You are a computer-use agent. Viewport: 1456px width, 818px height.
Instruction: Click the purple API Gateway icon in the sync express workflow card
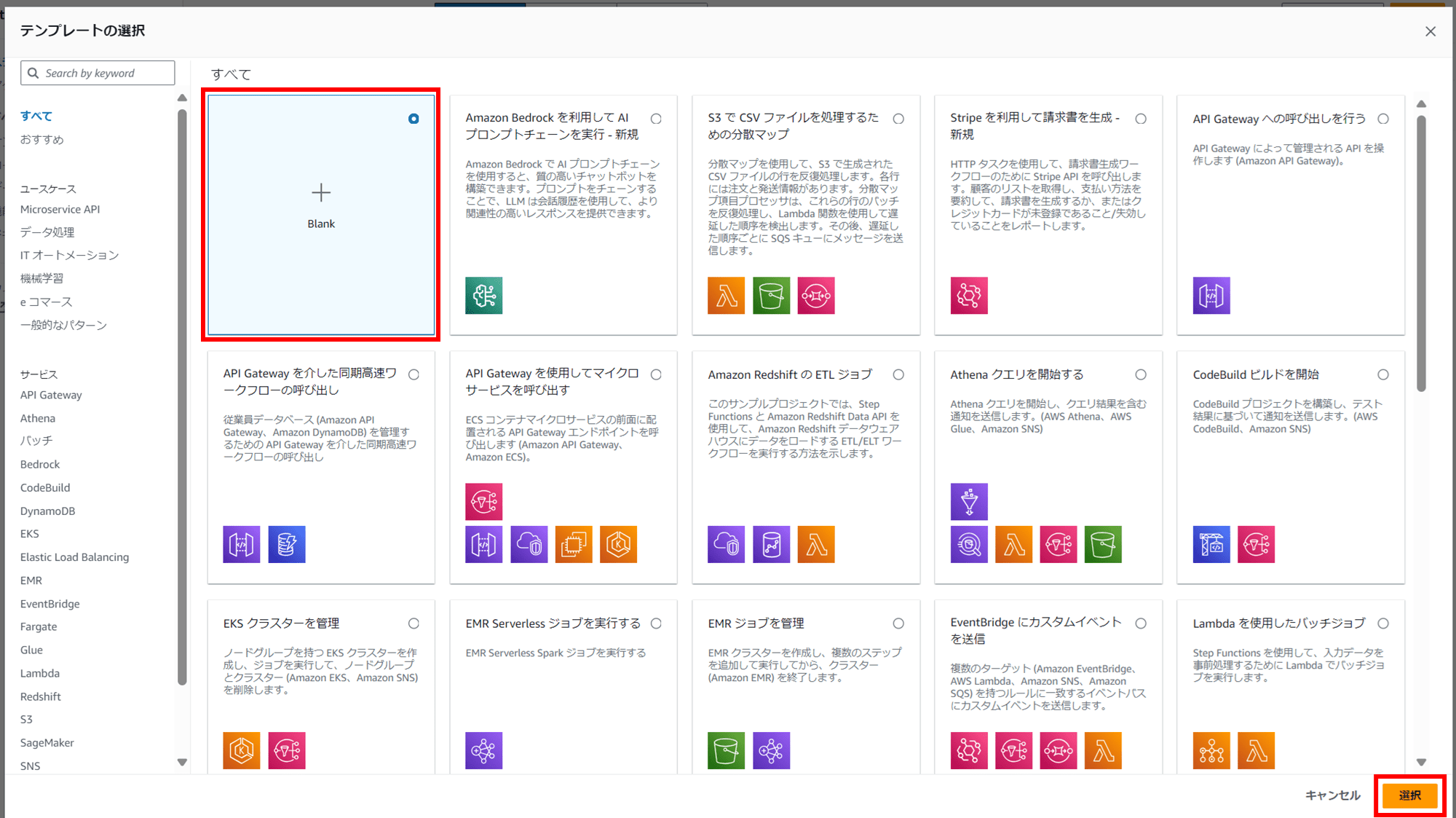pos(242,544)
